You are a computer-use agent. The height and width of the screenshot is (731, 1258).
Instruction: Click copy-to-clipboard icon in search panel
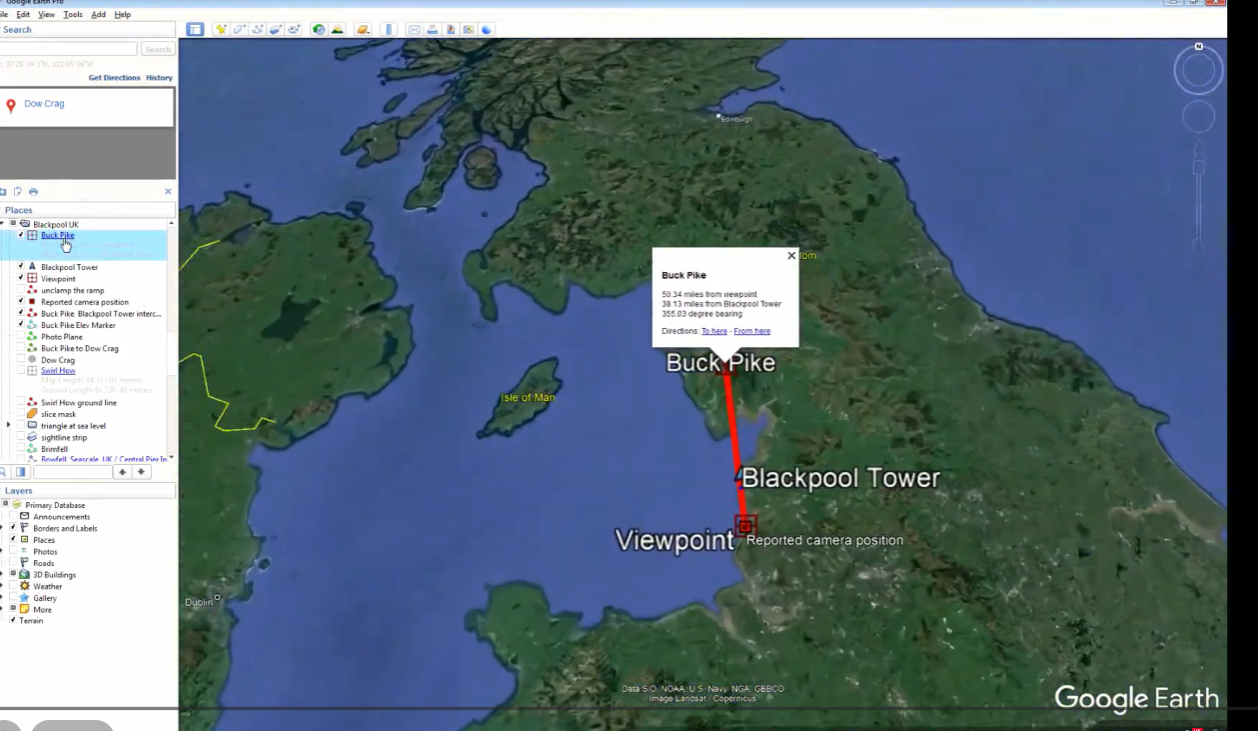point(18,191)
